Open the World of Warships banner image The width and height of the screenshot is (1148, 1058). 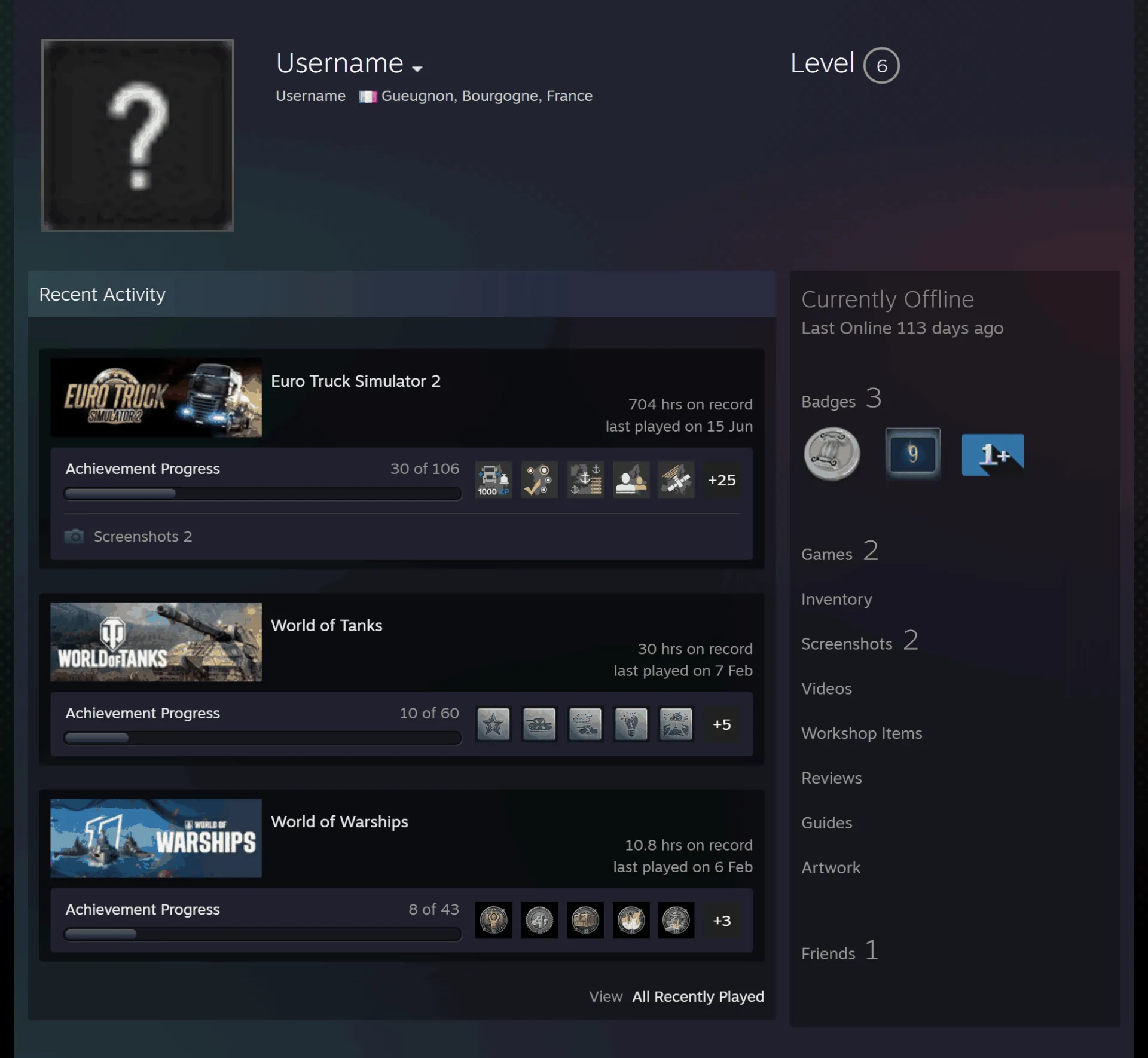pyautogui.click(x=156, y=838)
